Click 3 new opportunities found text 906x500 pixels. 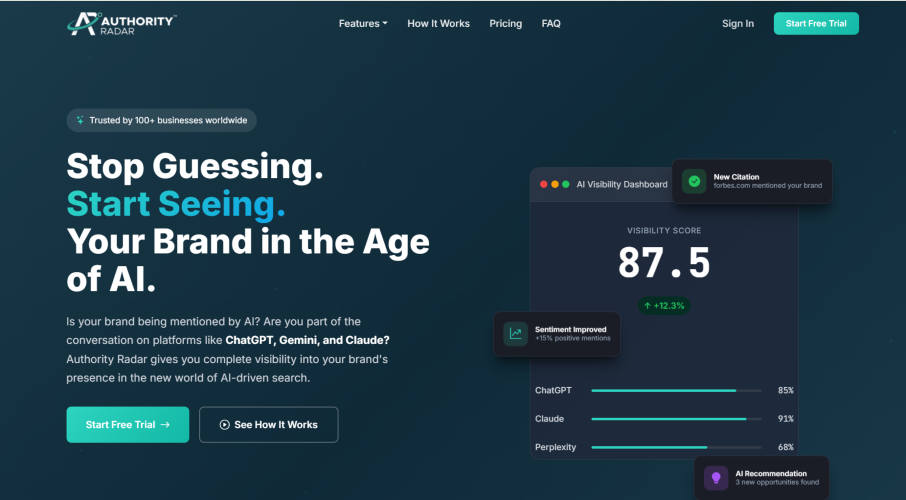coord(777,482)
